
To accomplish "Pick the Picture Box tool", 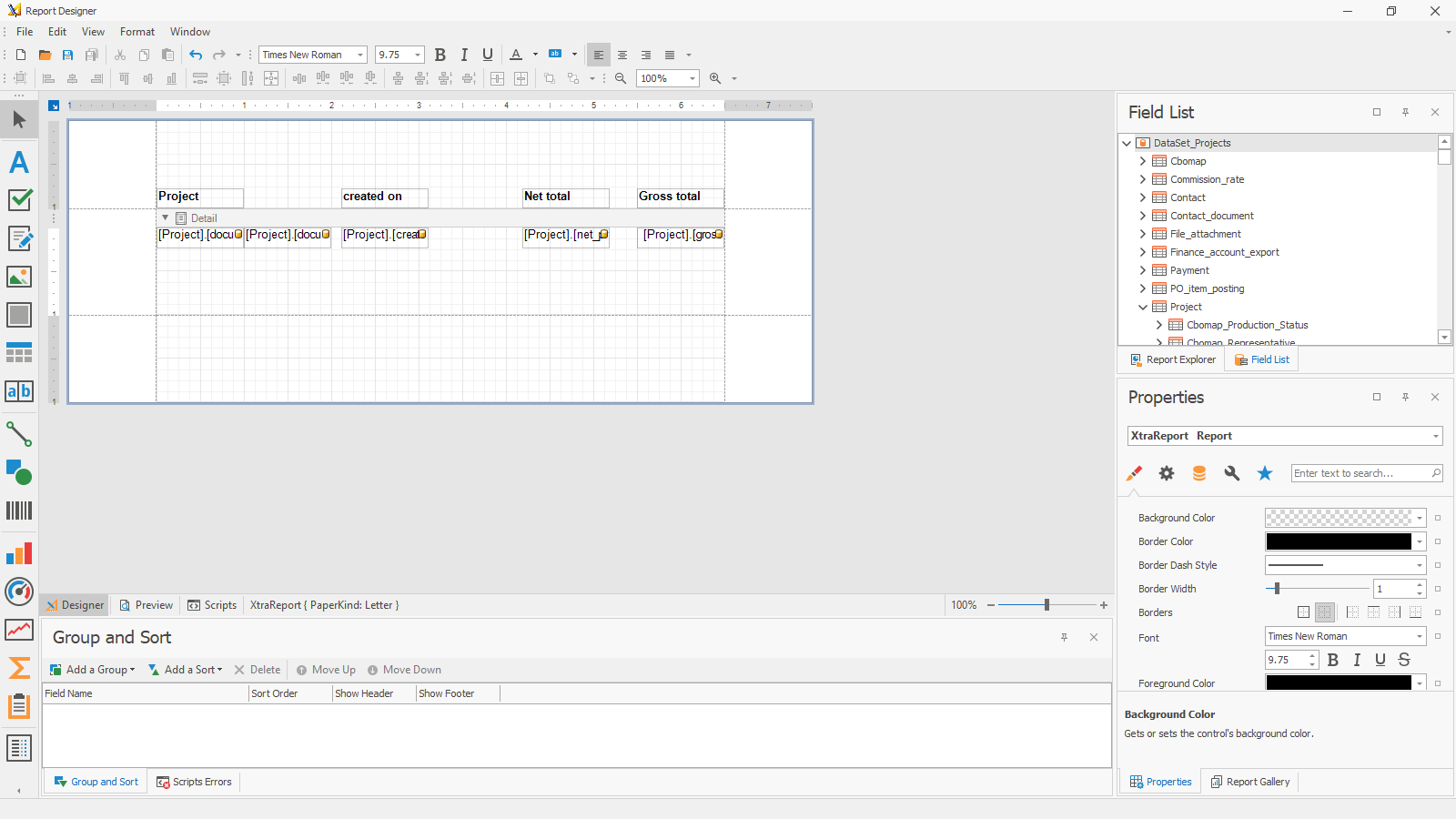I will 19,277.
